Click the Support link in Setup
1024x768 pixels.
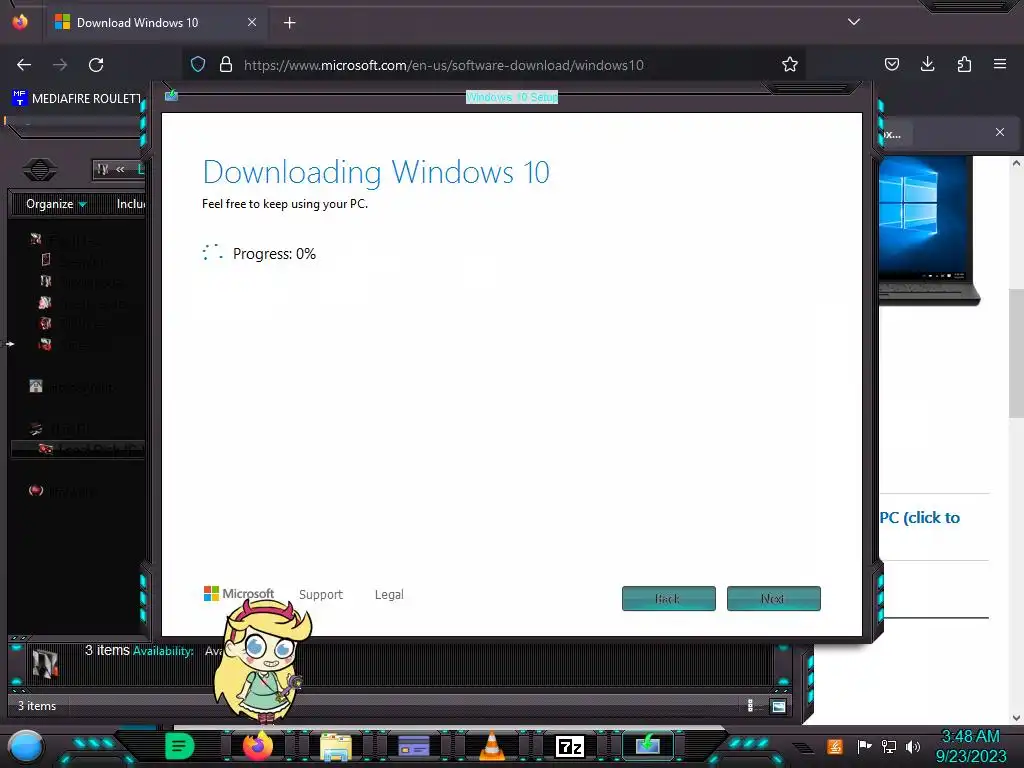pyautogui.click(x=321, y=594)
